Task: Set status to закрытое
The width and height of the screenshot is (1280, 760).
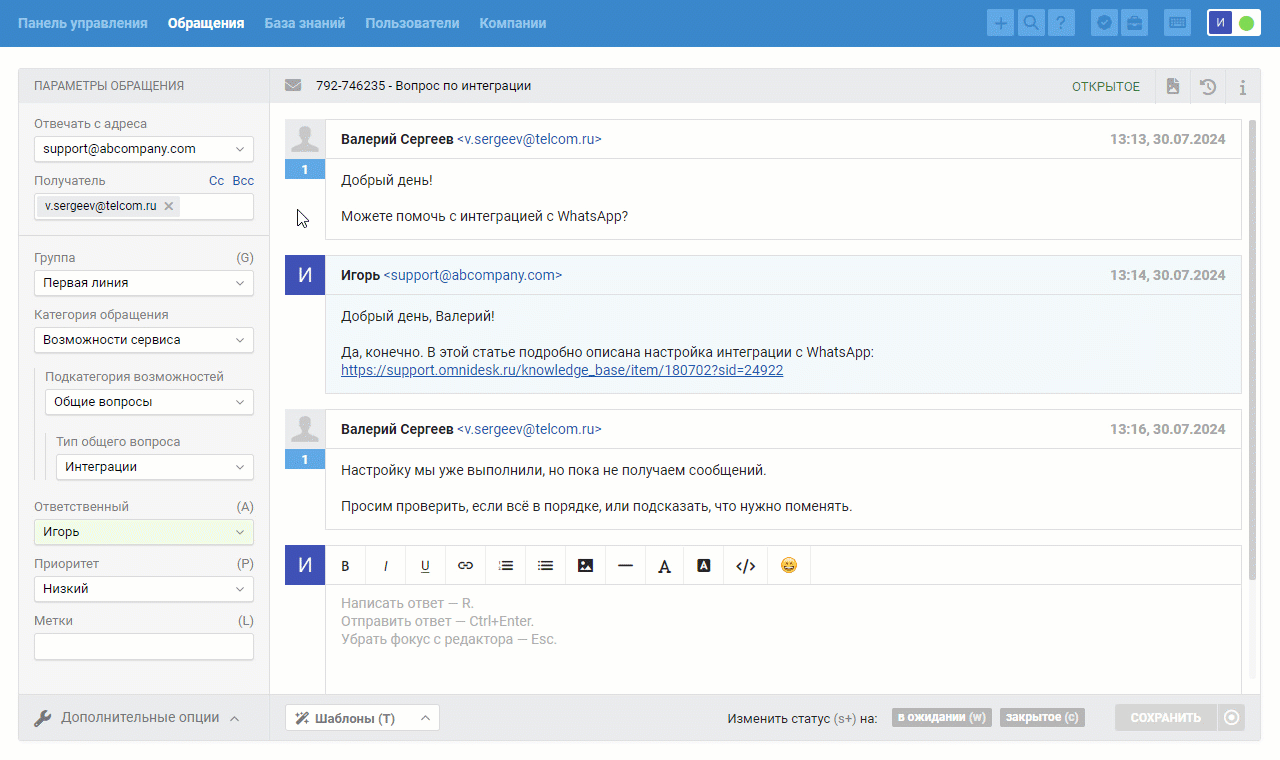Action: point(1042,717)
